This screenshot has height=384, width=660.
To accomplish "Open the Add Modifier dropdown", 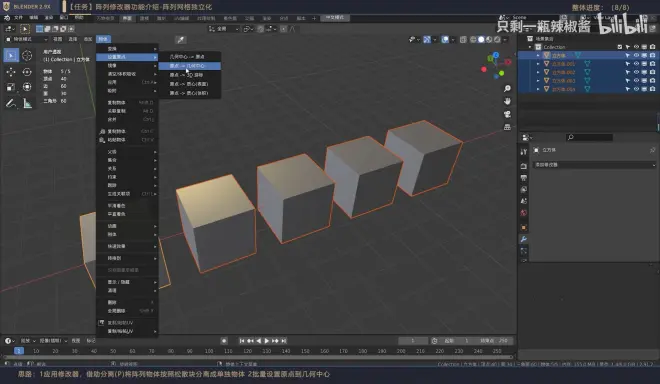I will click(x=594, y=165).
